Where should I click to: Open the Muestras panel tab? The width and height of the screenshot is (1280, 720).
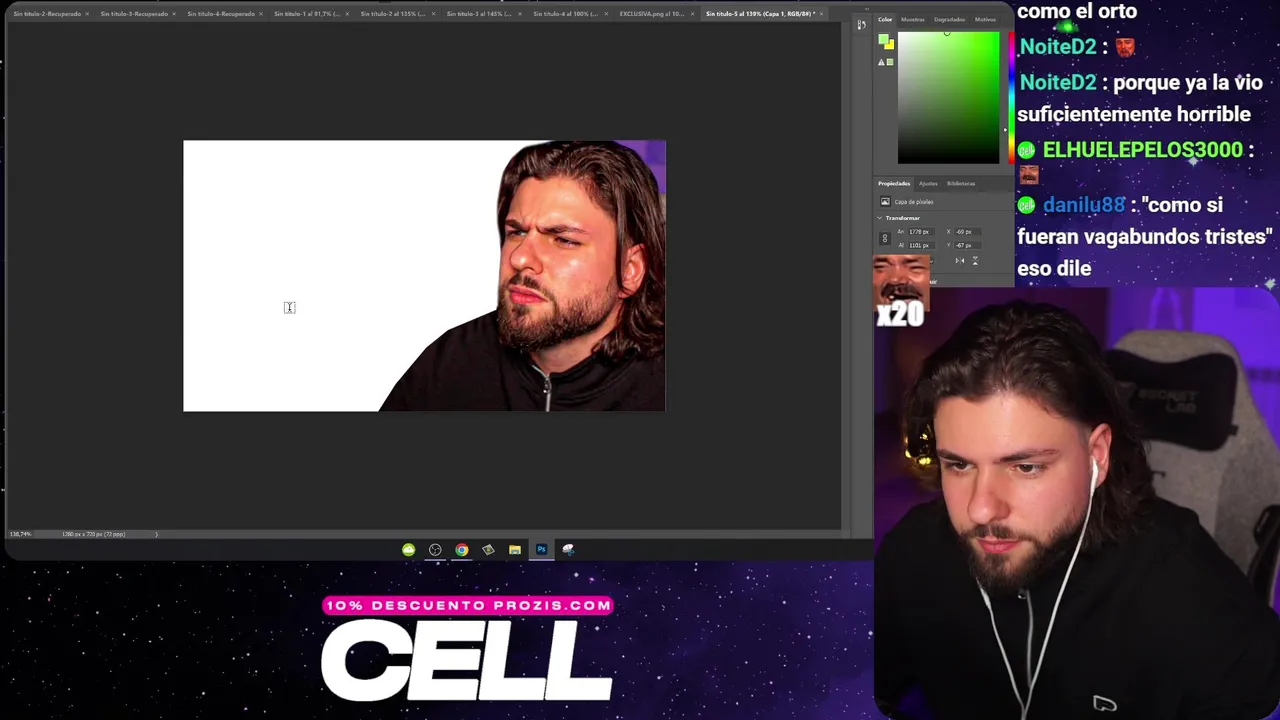pos(913,19)
